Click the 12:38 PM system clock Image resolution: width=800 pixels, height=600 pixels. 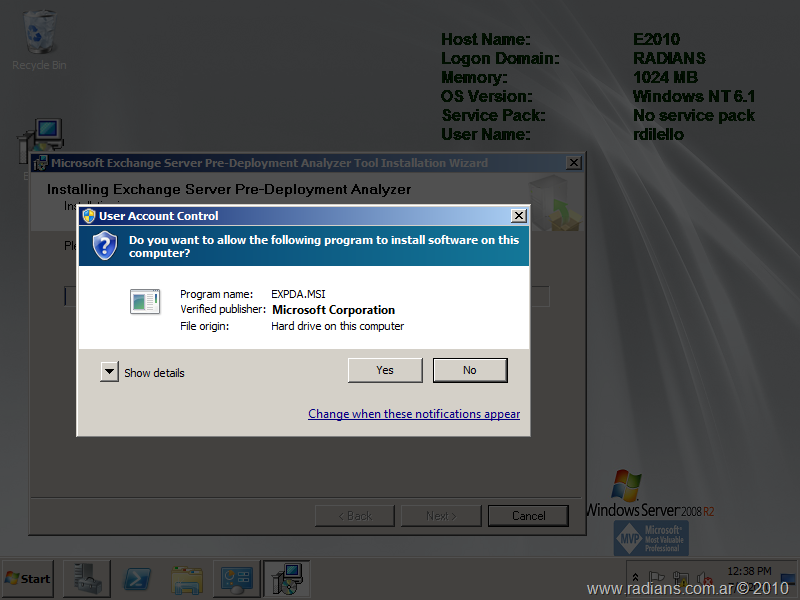point(748,570)
